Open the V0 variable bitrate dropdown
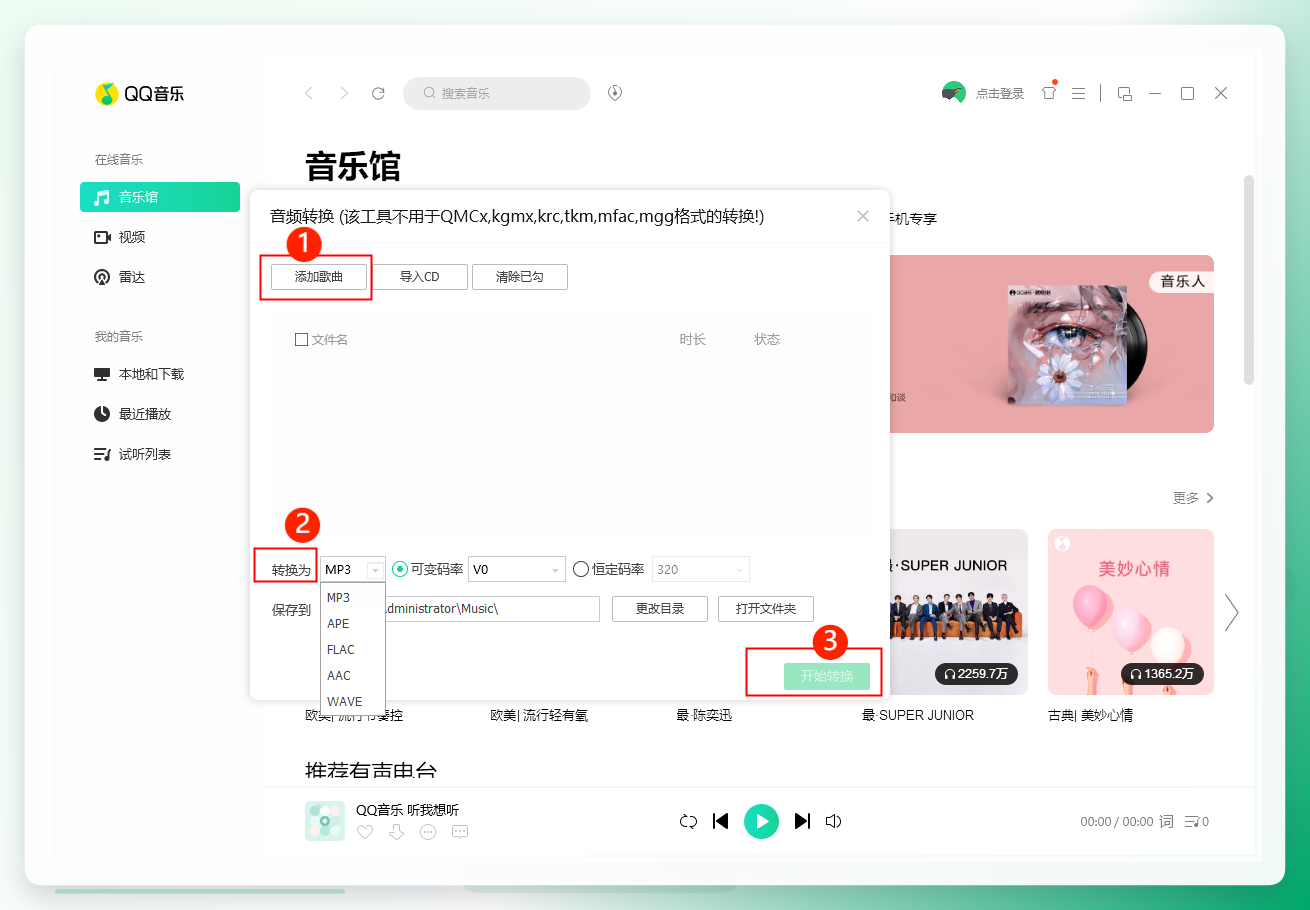This screenshot has width=1310, height=910. pyautogui.click(x=517, y=569)
